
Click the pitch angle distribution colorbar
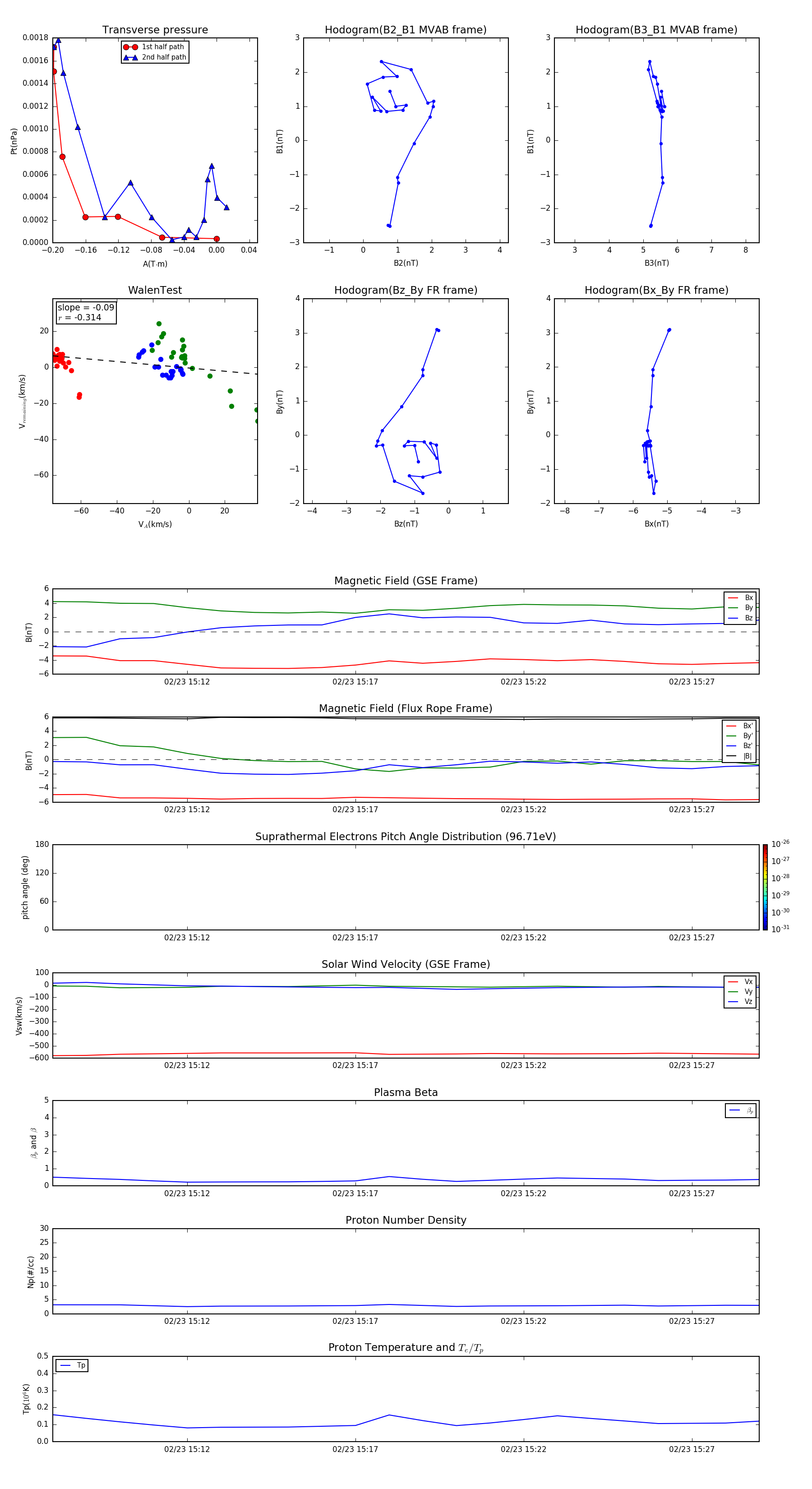click(765, 887)
